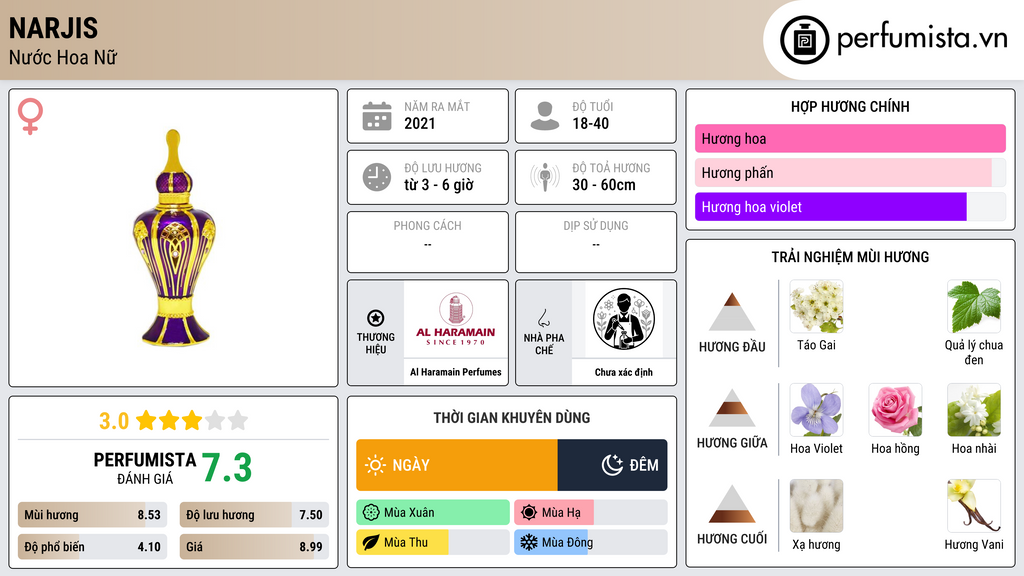
Task: Click the Độ phổ biến 4.10 rating bar
Action: [92, 547]
